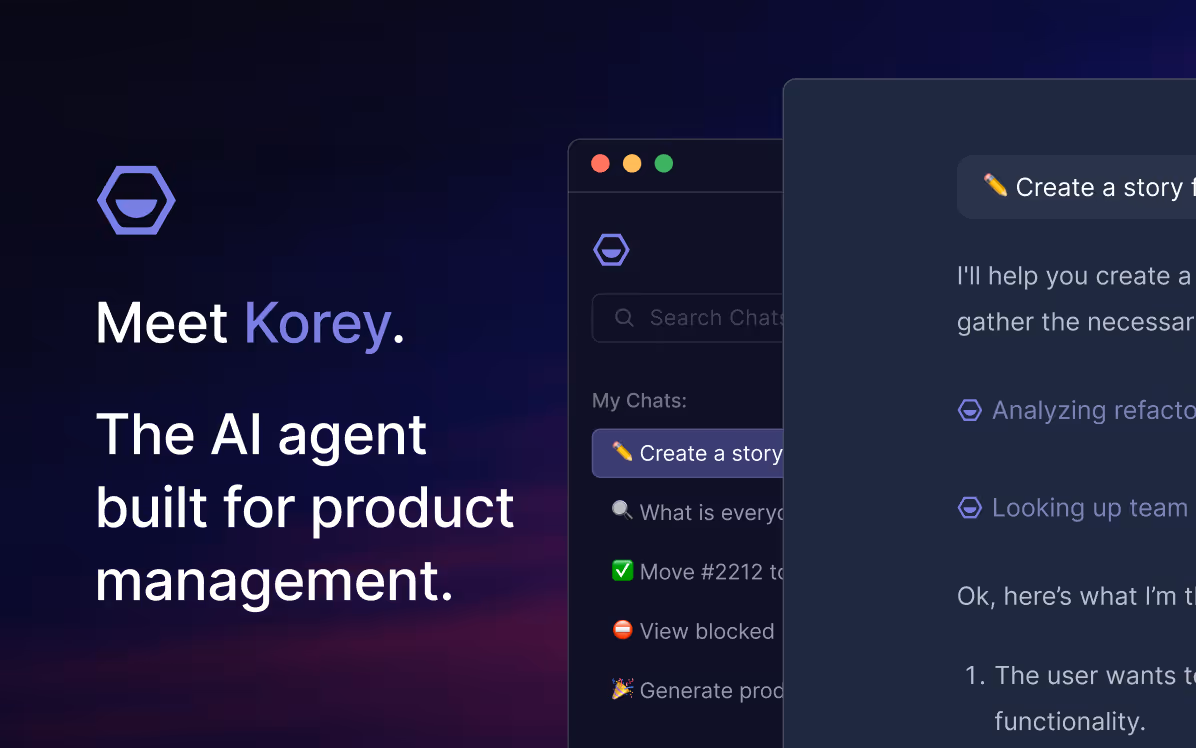
Task: Click the red close window button
Action: click(x=600, y=163)
